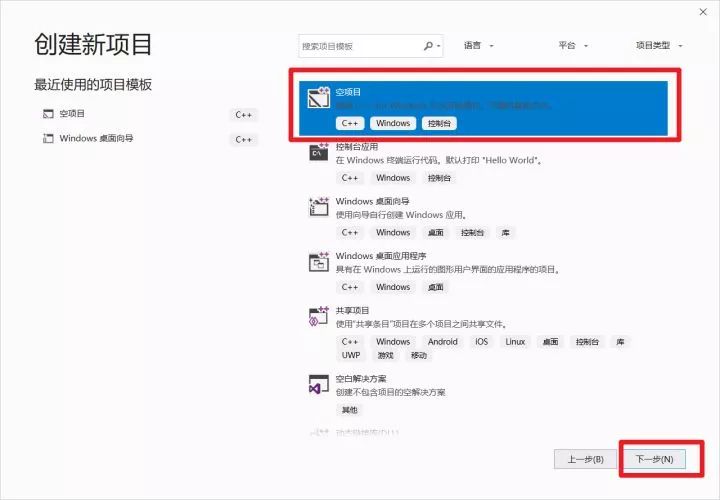
Task: Click iOS tag under 共享项目
Action: coord(481,342)
